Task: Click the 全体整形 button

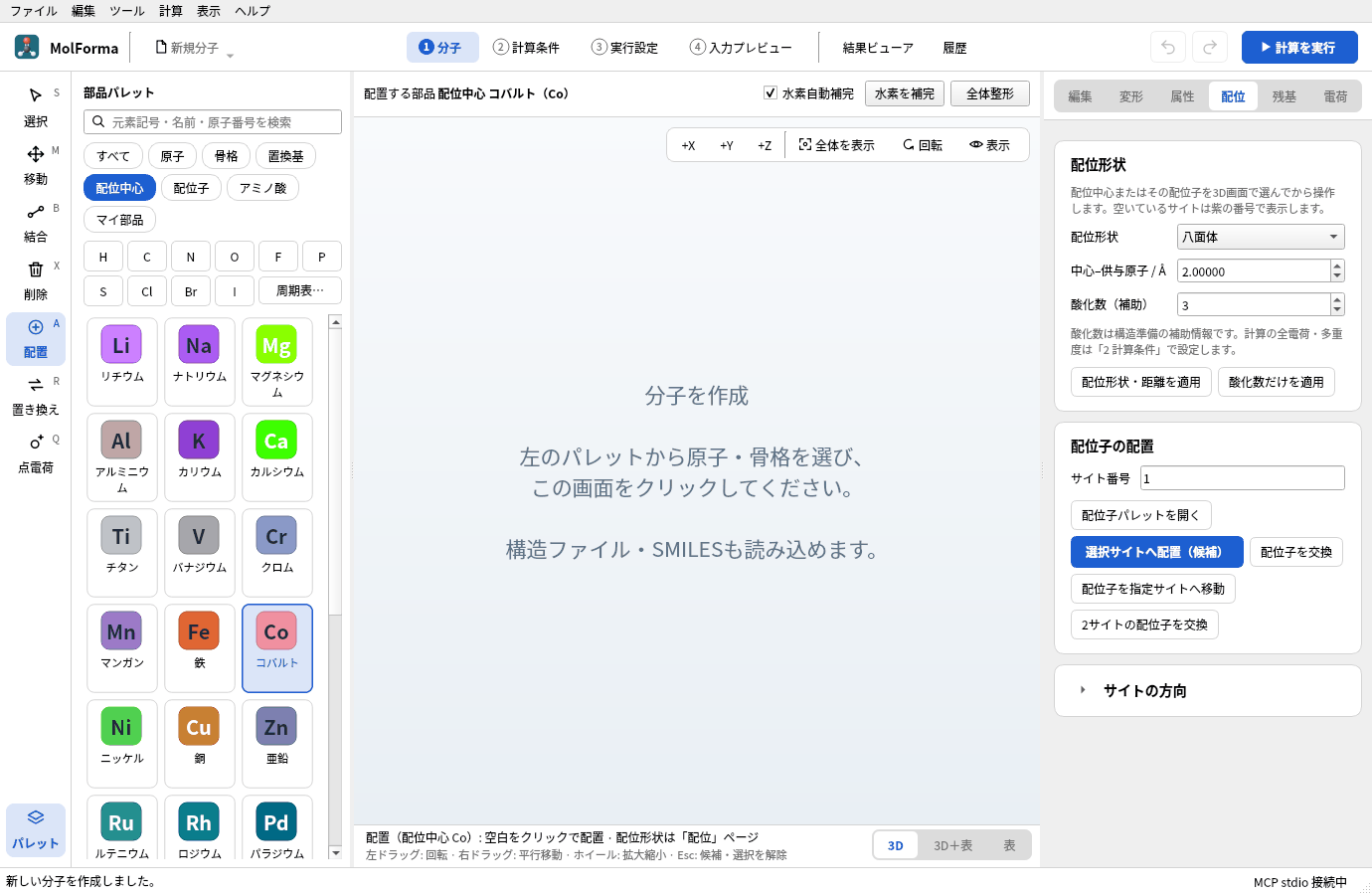Action: 990,93
